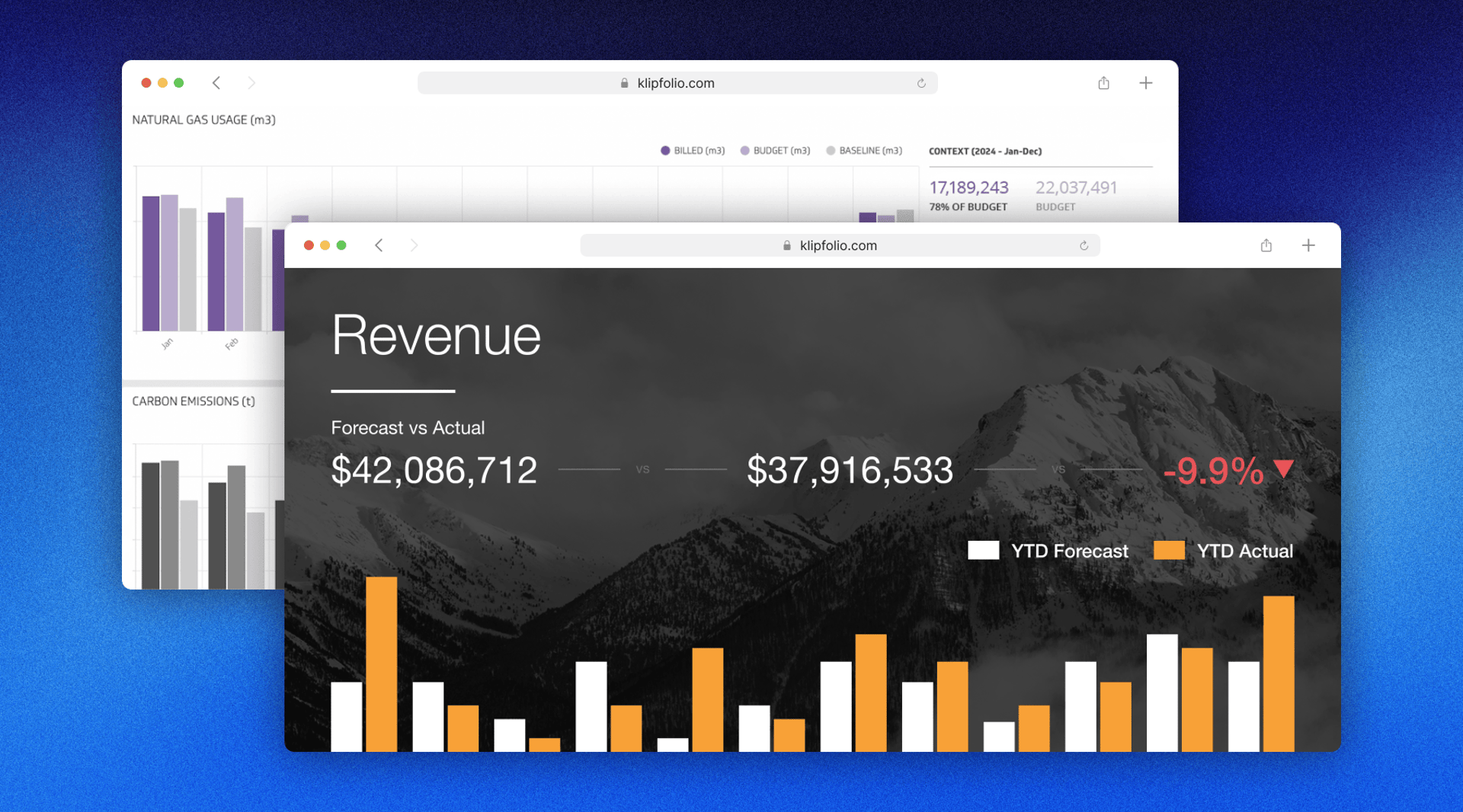The width and height of the screenshot is (1463, 812).
Task: Toggle the BUDGET (m3) legend item
Action: 775,150
